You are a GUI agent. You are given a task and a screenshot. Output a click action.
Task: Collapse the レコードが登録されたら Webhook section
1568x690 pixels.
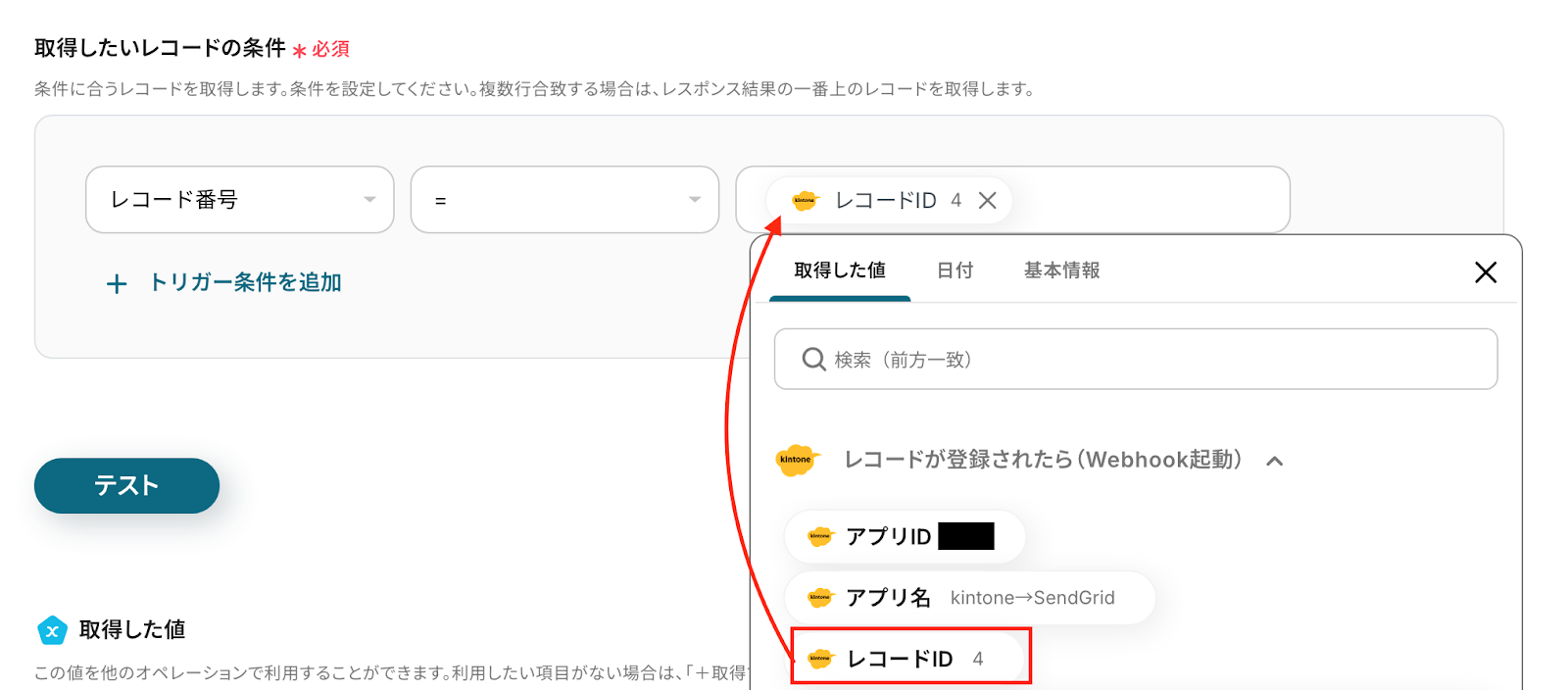[1274, 461]
